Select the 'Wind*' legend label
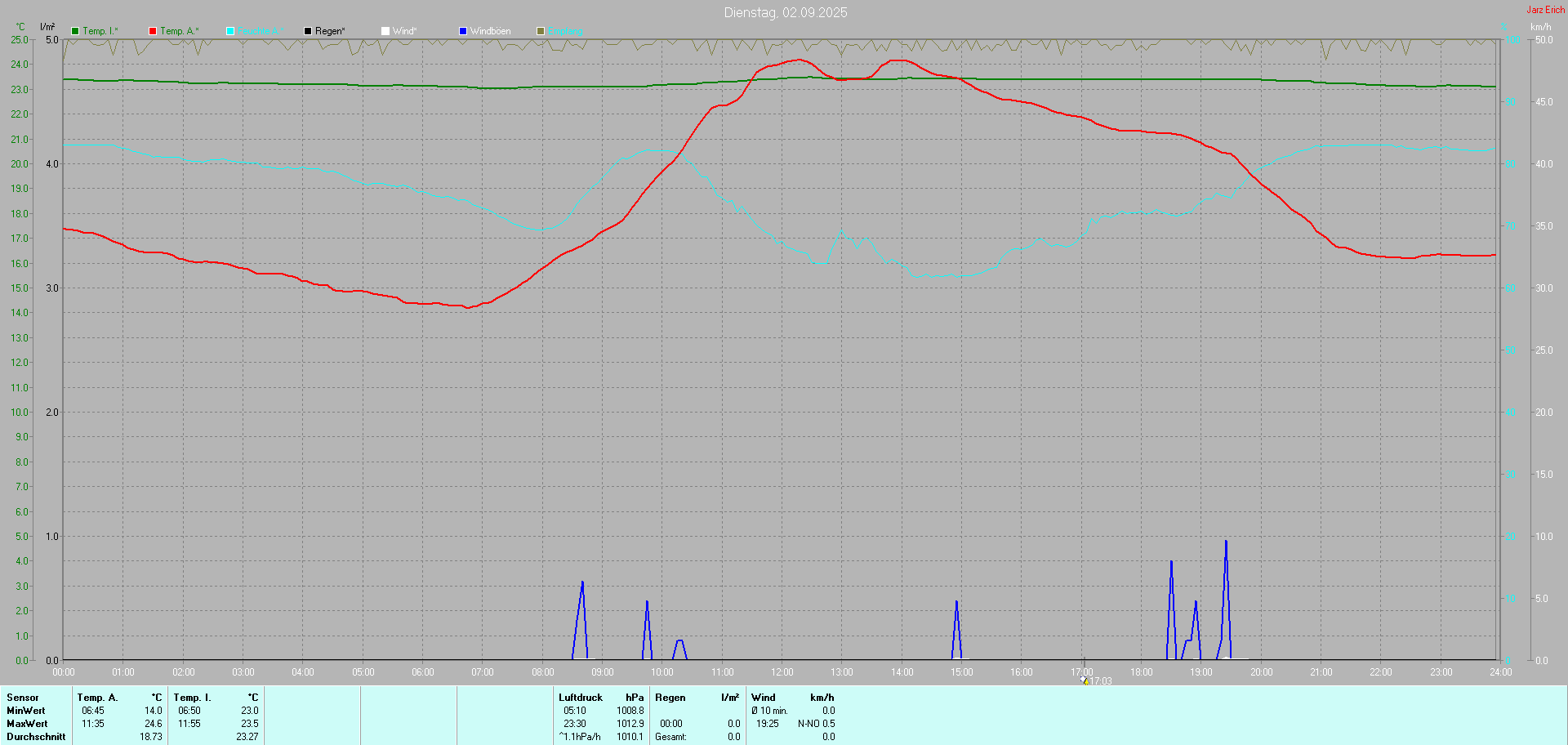The width and height of the screenshot is (1568, 745). tap(404, 31)
